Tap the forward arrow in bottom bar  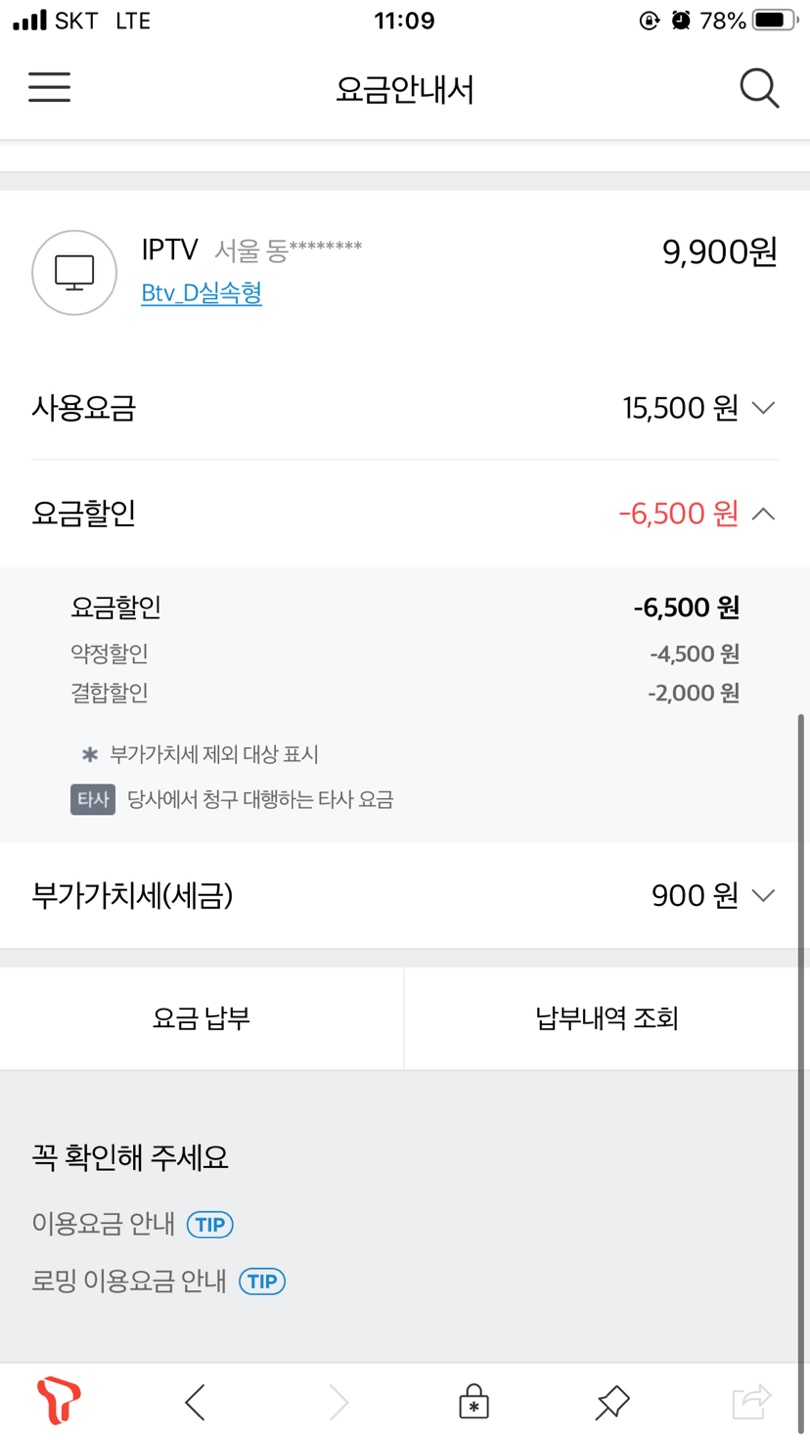click(x=339, y=1403)
